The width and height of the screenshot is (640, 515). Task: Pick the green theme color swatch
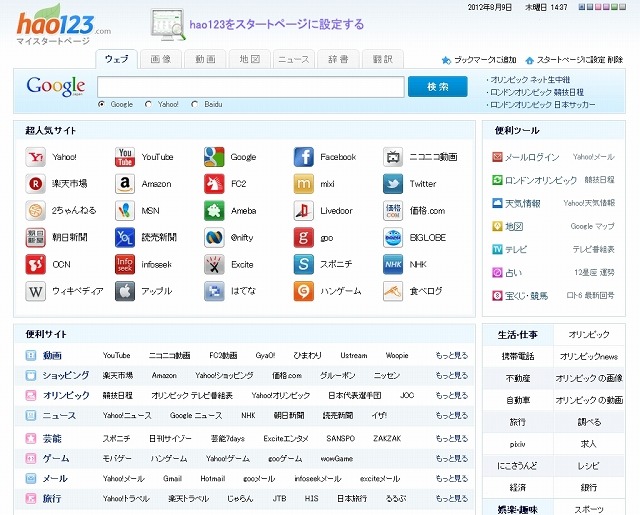[x=615, y=7]
